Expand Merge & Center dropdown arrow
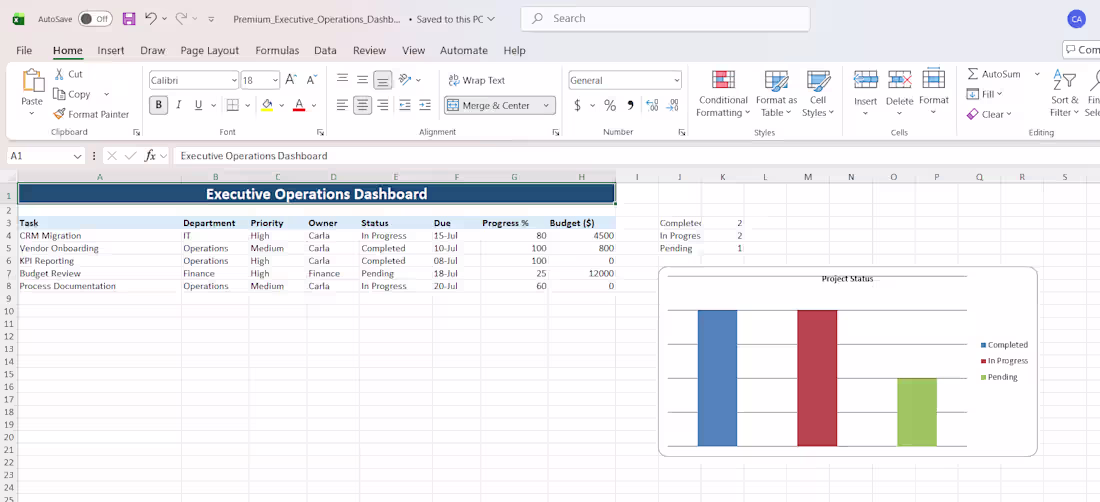 546,105
